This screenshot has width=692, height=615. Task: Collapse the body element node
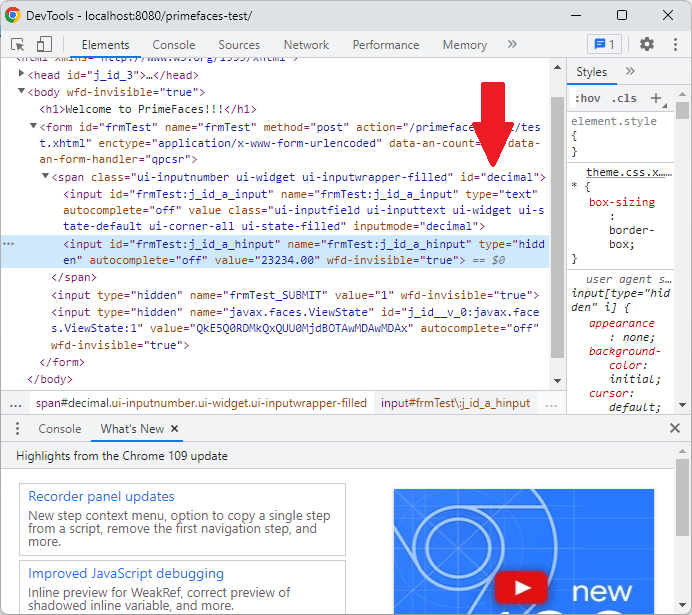(21, 91)
